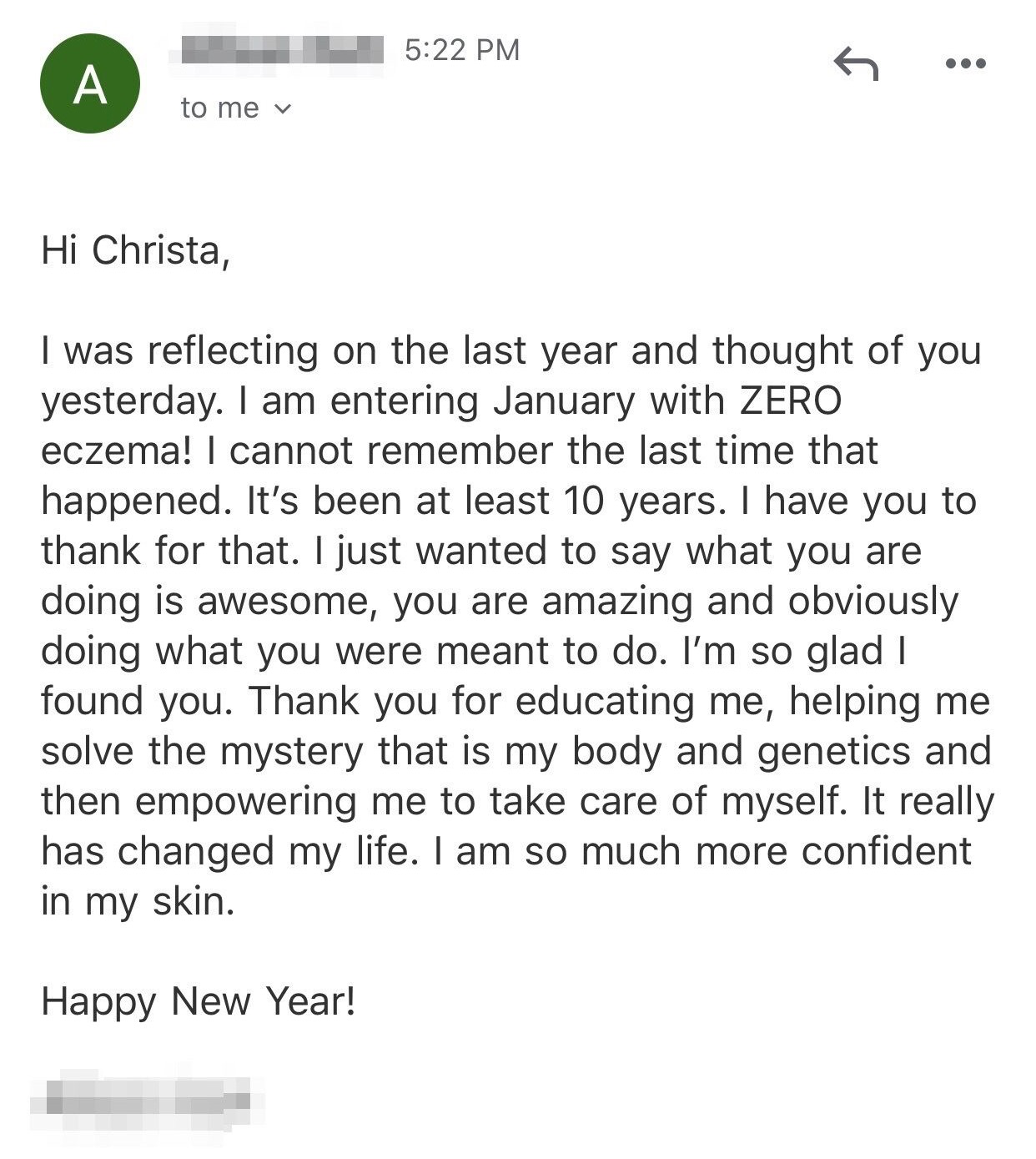Tap the 'to me' recipient label
Viewport: 1036px width, 1159px height.
point(219,108)
